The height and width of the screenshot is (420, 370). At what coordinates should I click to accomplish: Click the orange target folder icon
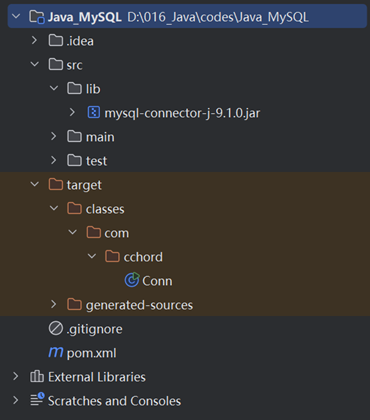point(56,184)
